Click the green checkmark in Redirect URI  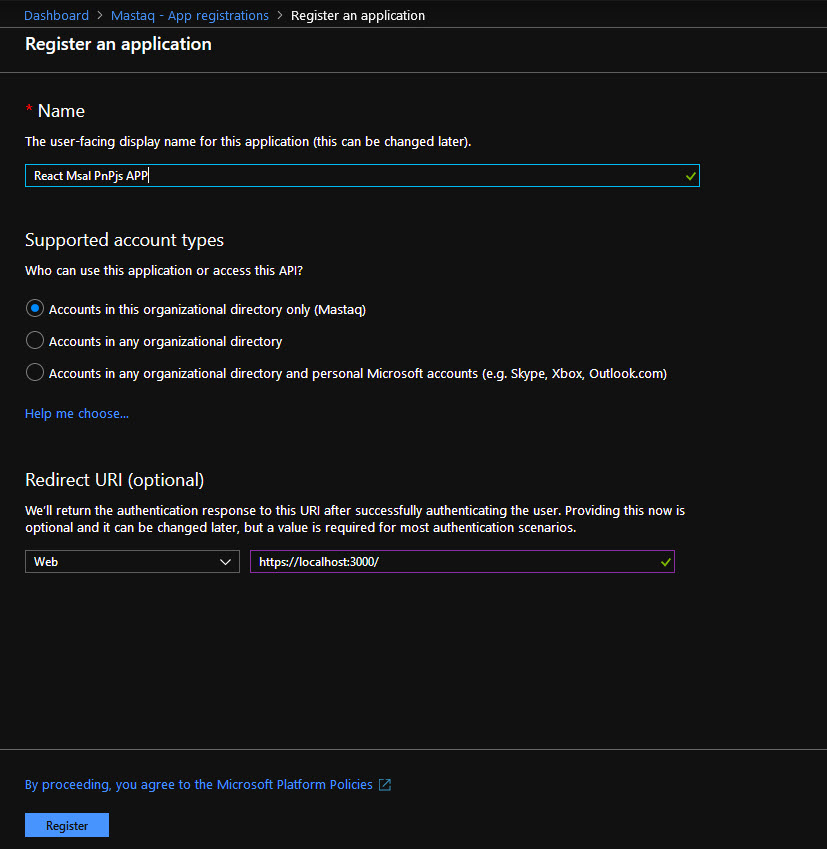tap(665, 562)
